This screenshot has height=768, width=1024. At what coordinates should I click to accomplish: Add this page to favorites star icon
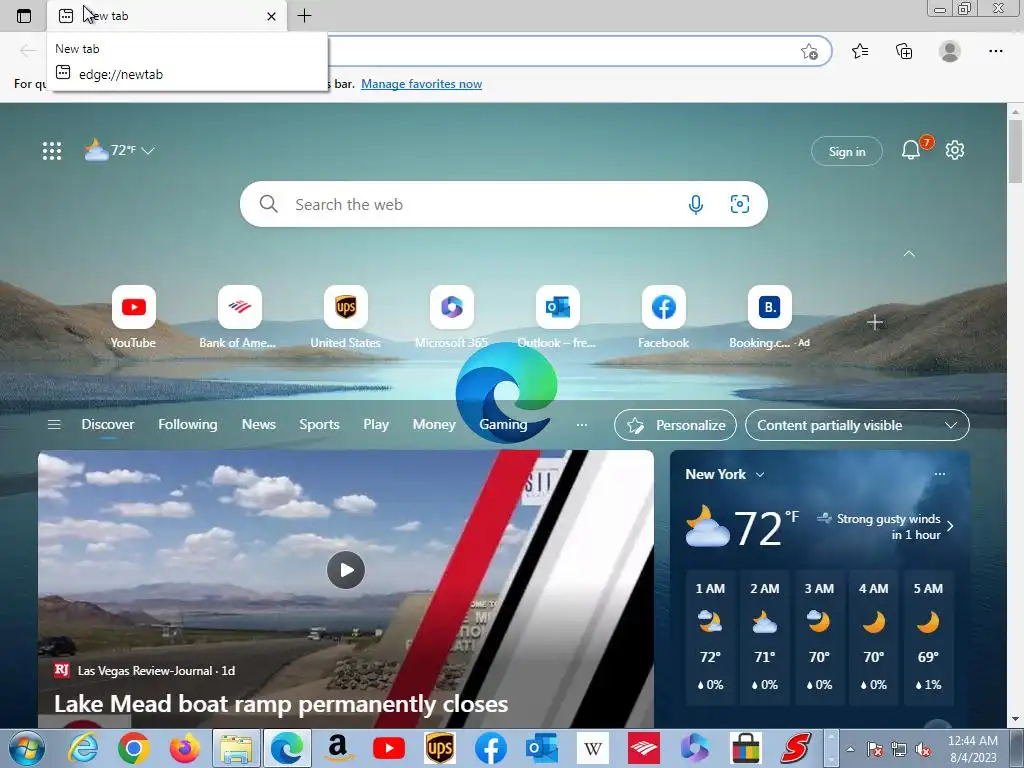pyautogui.click(x=809, y=52)
